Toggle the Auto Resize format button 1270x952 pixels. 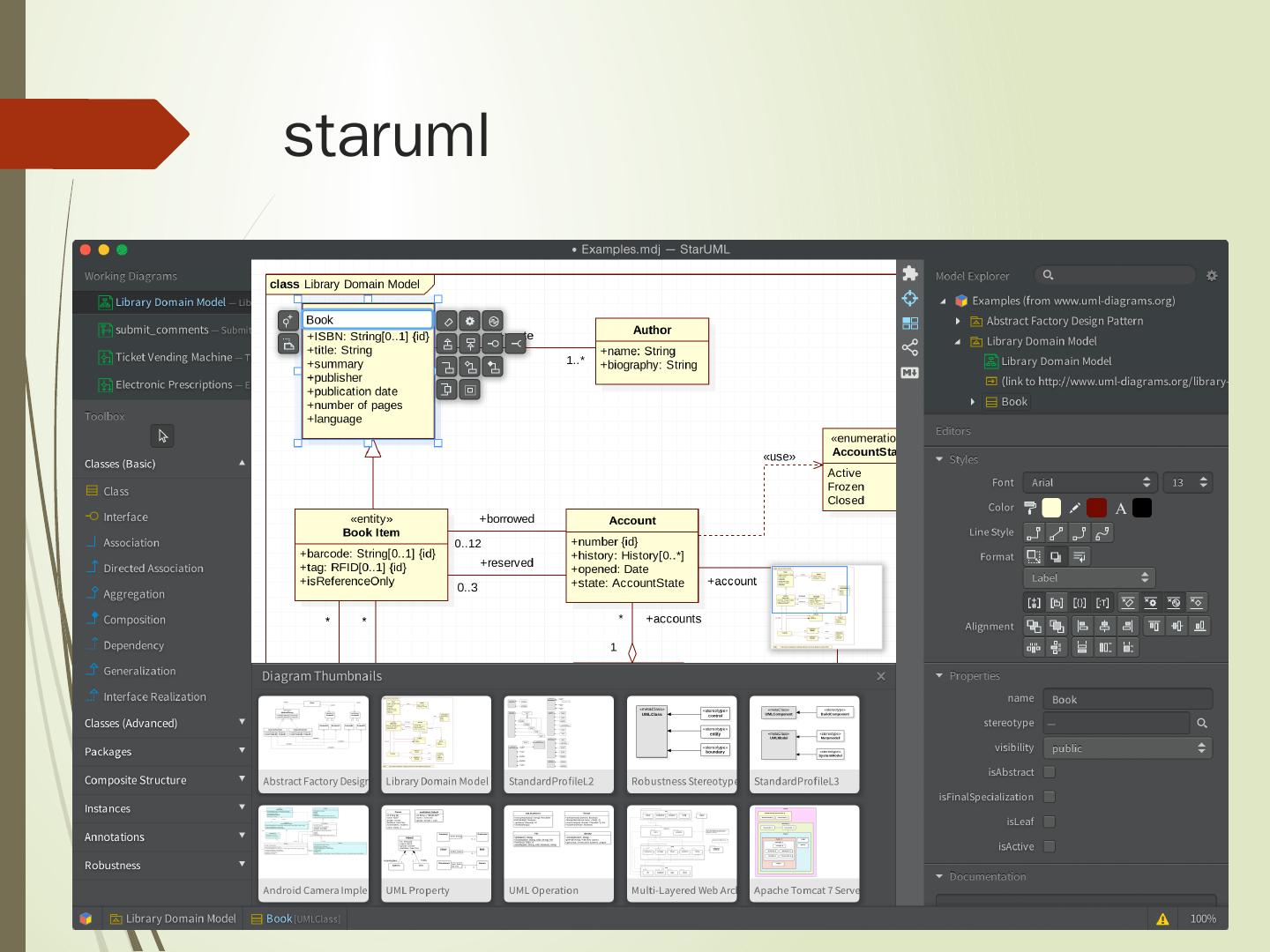tap(1034, 556)
